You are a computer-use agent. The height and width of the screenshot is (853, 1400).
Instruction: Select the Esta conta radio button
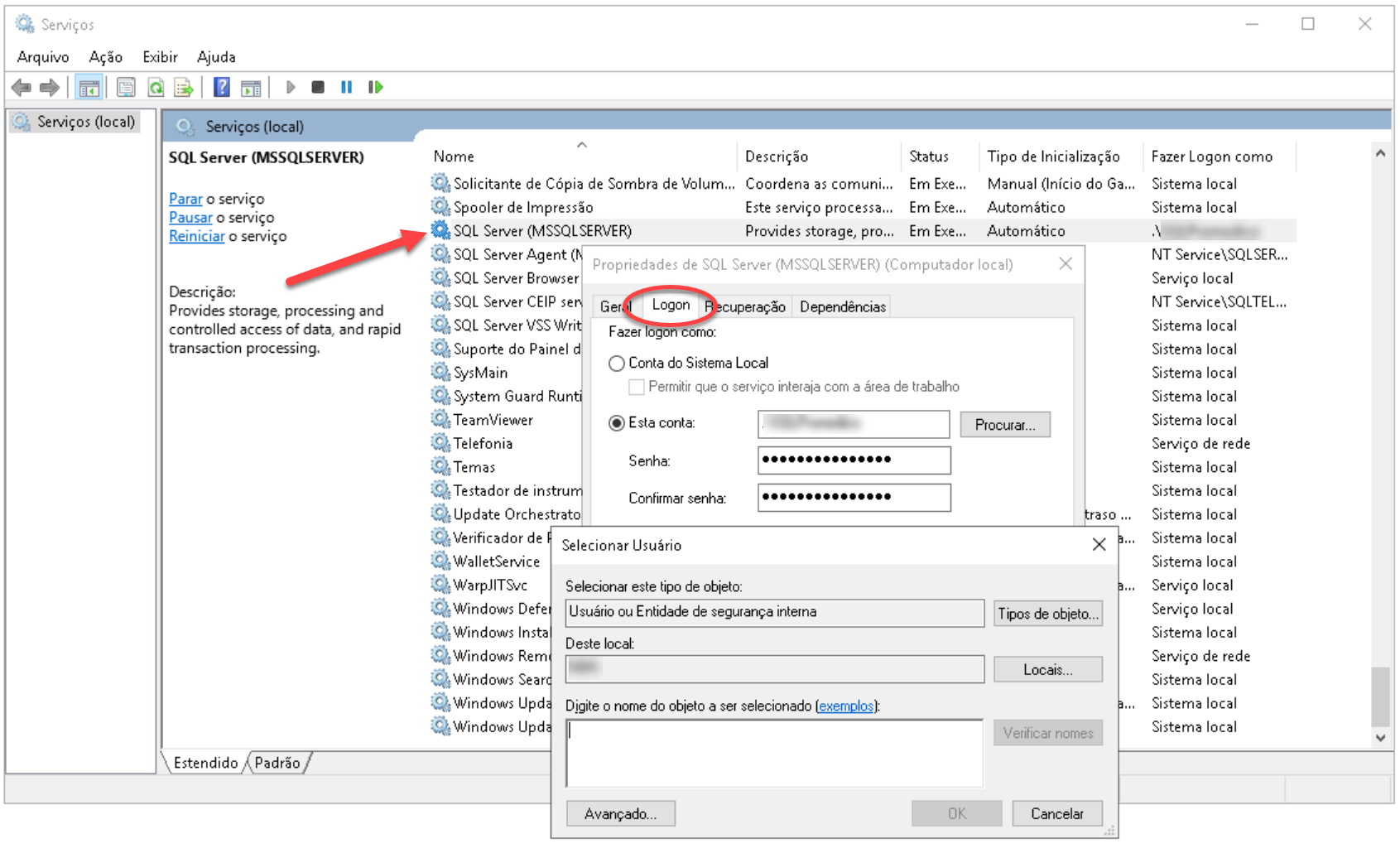click(x=617, y=423)
